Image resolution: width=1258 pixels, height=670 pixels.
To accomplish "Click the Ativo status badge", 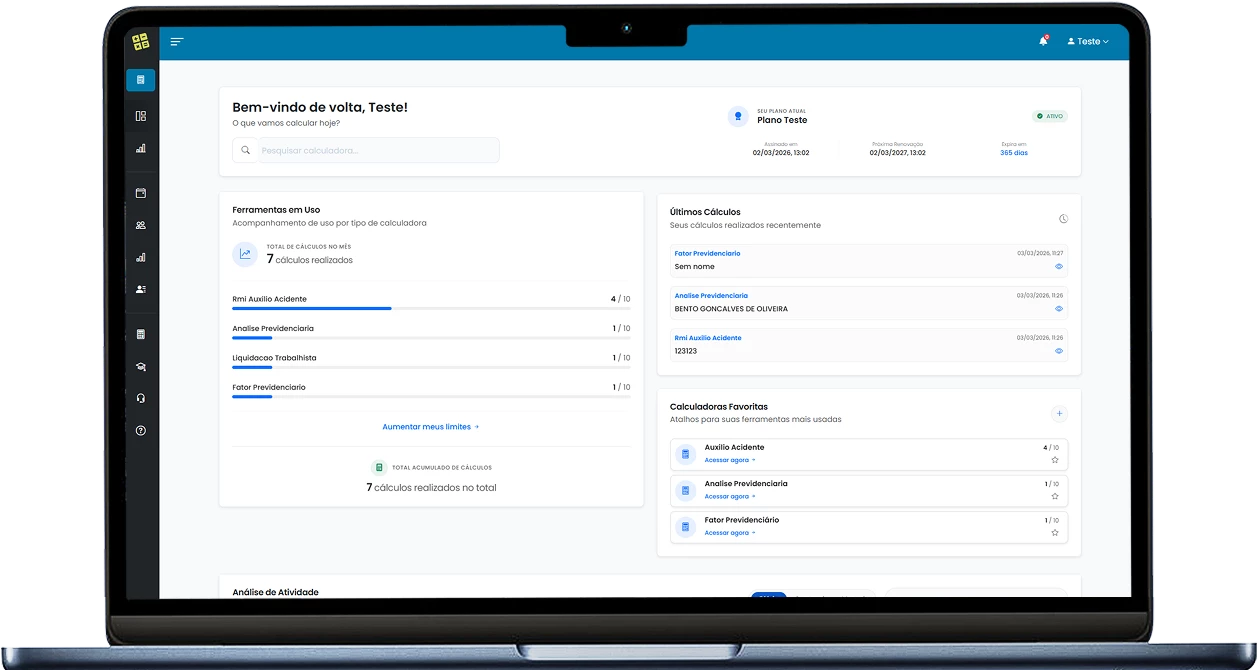I will pos(1050,116).
